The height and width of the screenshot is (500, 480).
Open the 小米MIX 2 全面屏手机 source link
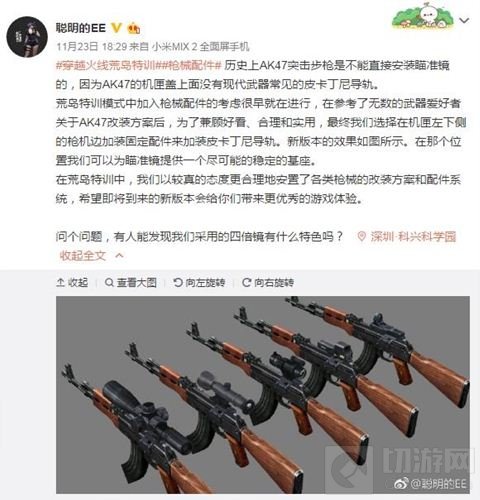pos(201,46)
